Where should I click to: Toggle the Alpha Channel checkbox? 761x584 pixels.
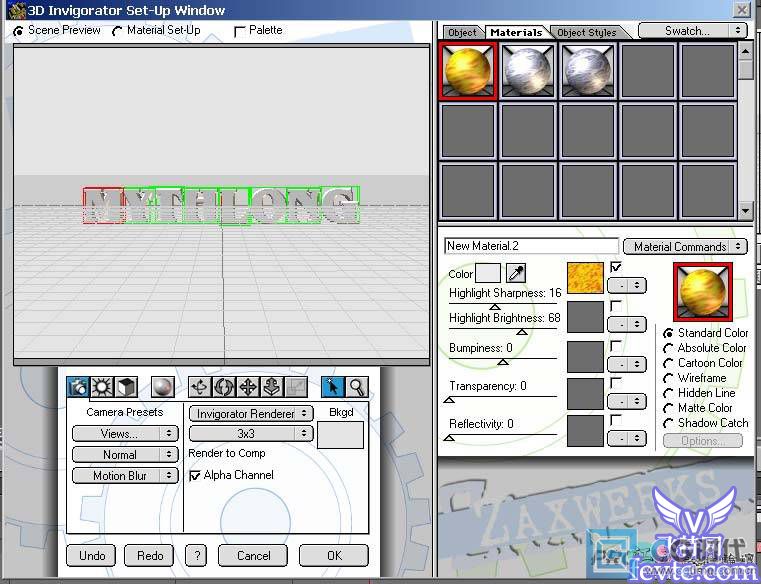(x=195, y=475)
